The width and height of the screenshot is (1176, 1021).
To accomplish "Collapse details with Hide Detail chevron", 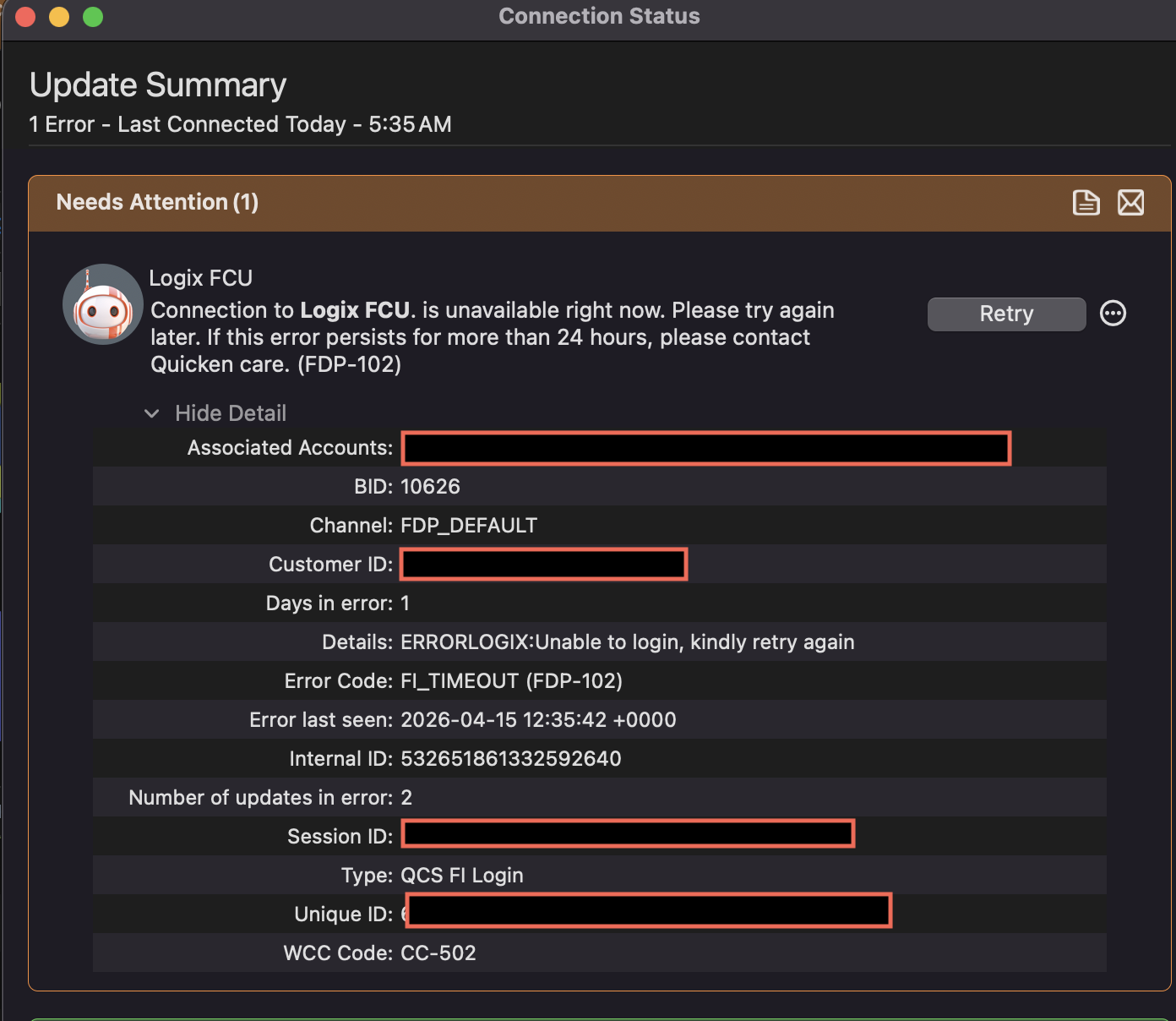I will click(152, 413).
